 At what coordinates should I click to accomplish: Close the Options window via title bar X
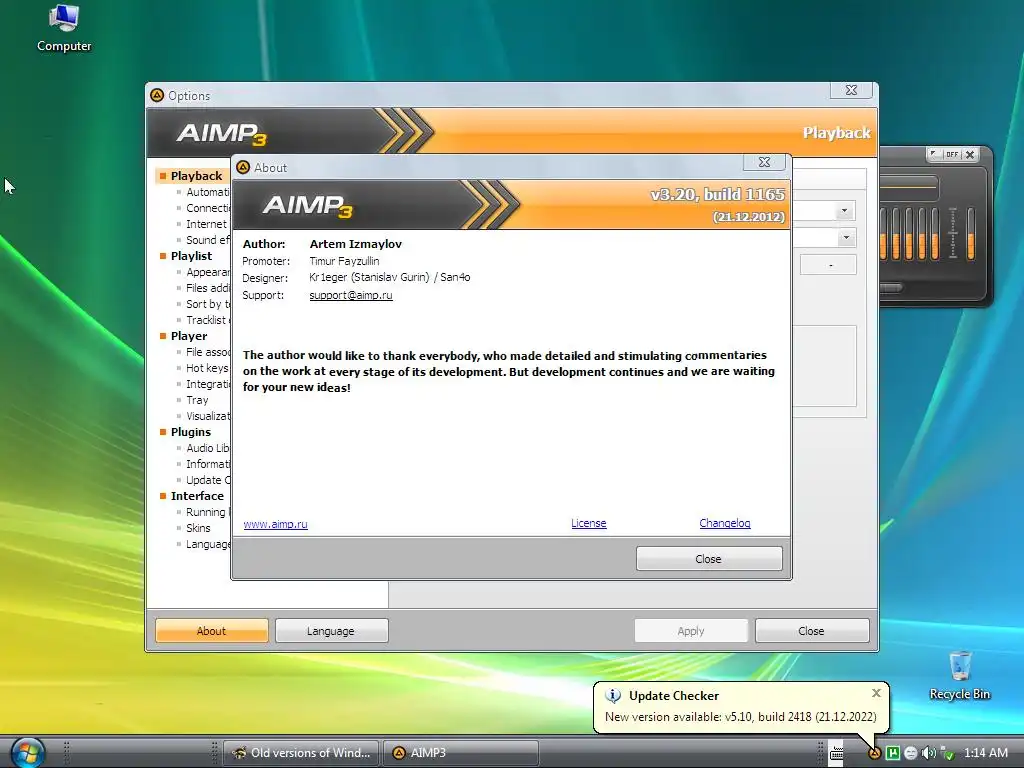[851, 90]
